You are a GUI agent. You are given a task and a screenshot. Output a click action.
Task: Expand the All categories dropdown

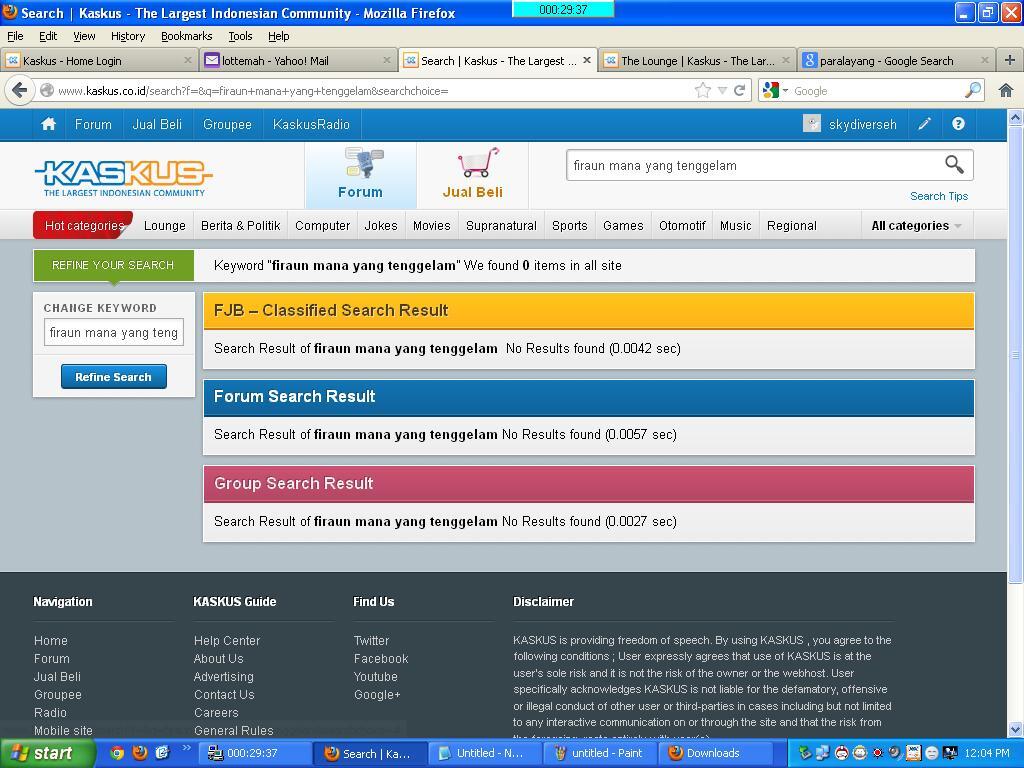click(x=916, y=225)
